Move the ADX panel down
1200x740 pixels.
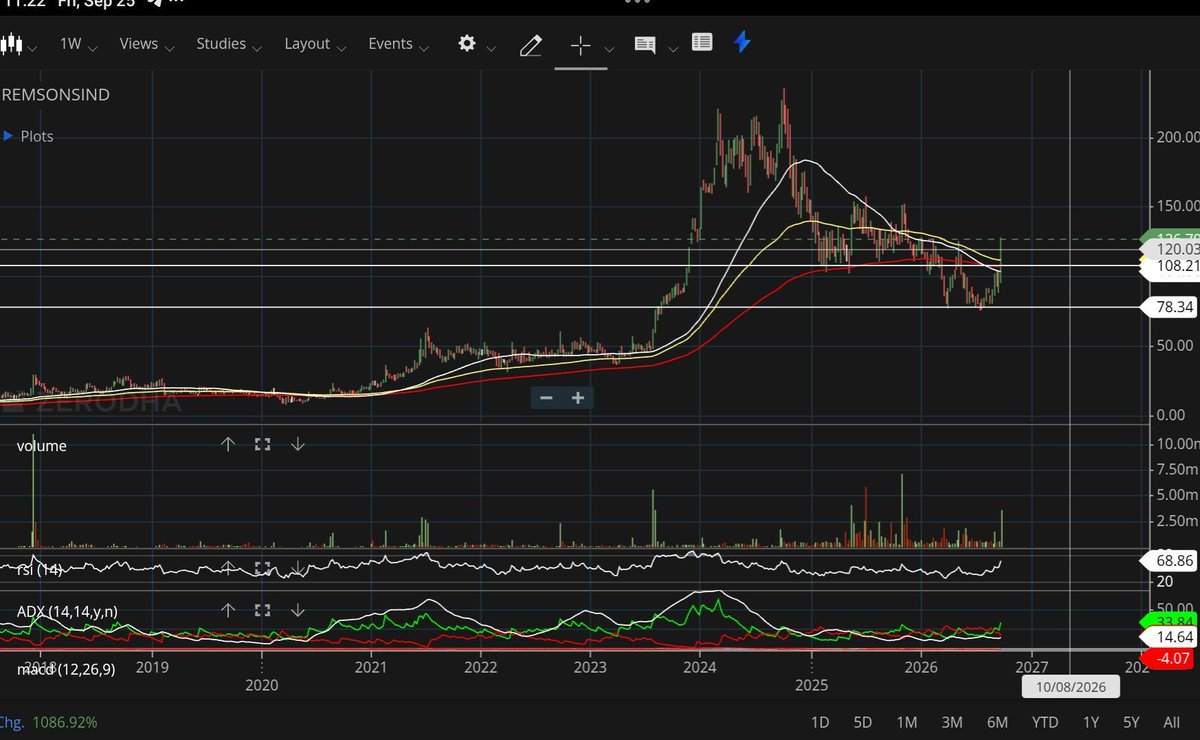[297, 610]
